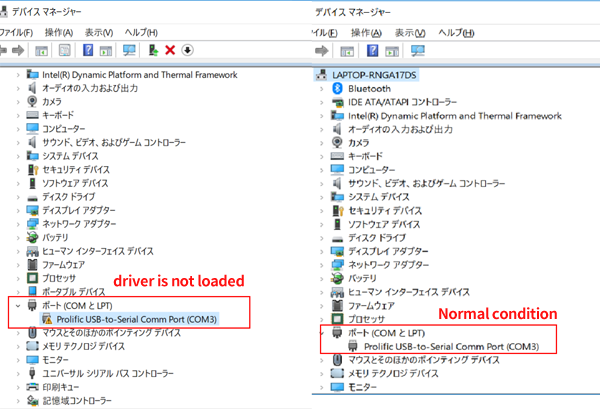Select オーディオの入力および出力 in left window
Viewport: 600px width, 409px height.
[x=90, y=88]
